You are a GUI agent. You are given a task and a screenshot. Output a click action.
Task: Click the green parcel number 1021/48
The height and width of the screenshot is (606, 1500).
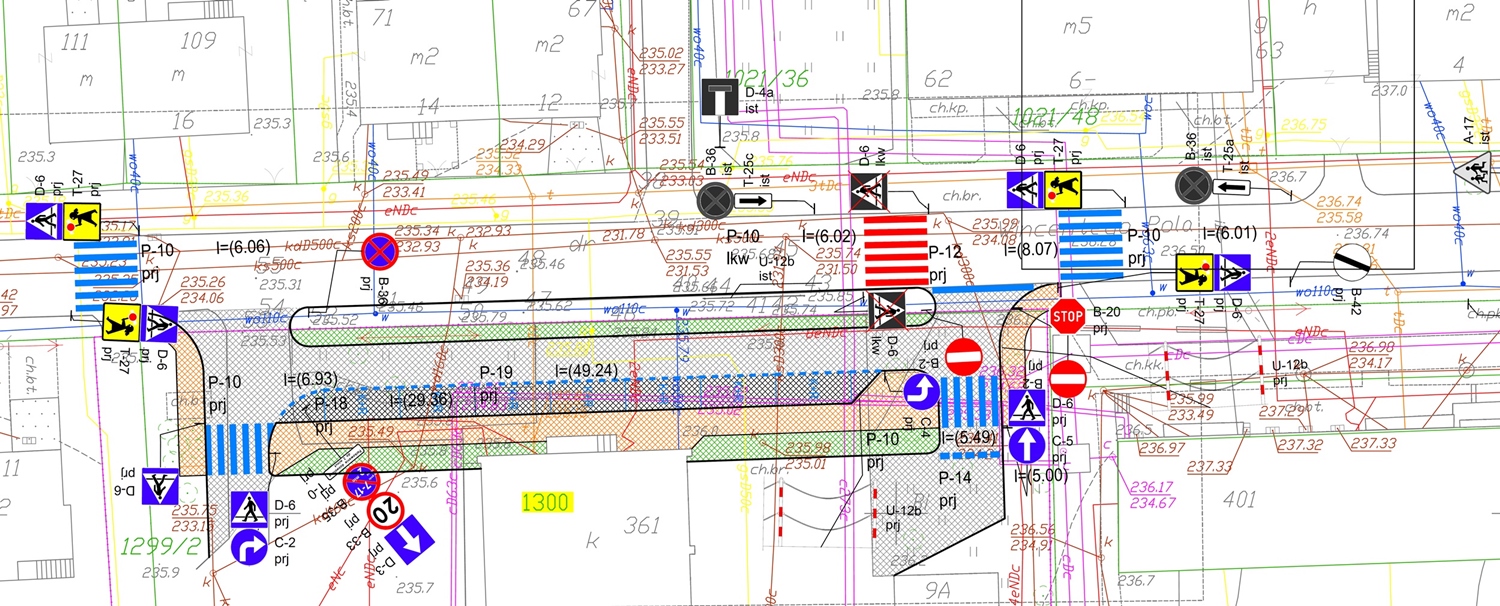[1057, 118]
